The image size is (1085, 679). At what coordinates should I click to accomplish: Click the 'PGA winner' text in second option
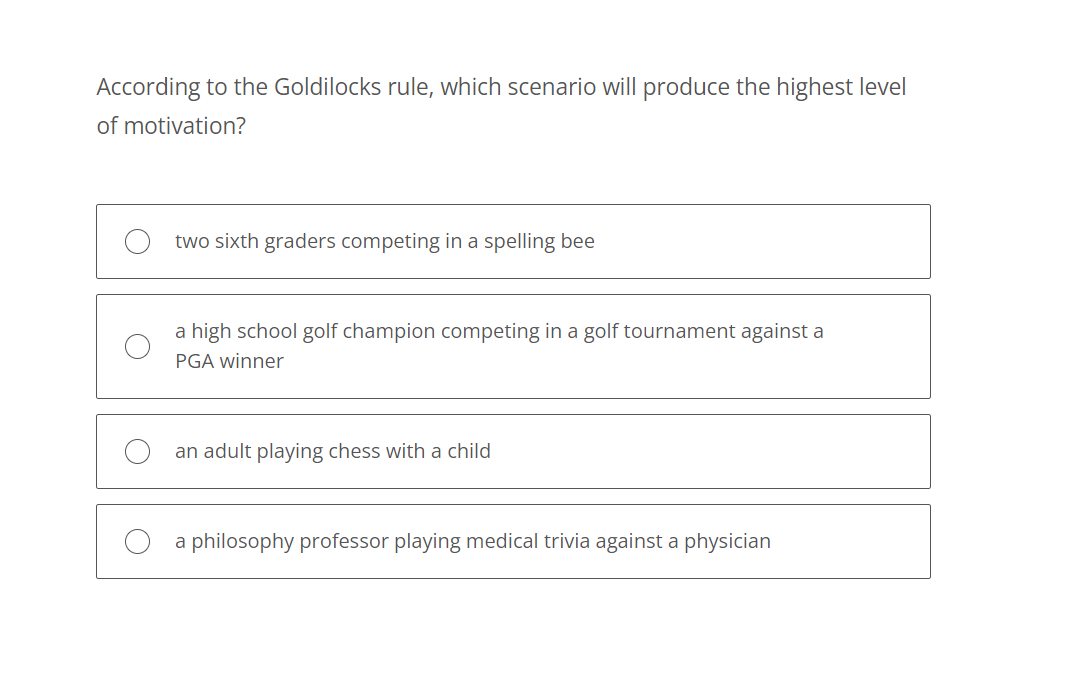click(x=229, y=361)
